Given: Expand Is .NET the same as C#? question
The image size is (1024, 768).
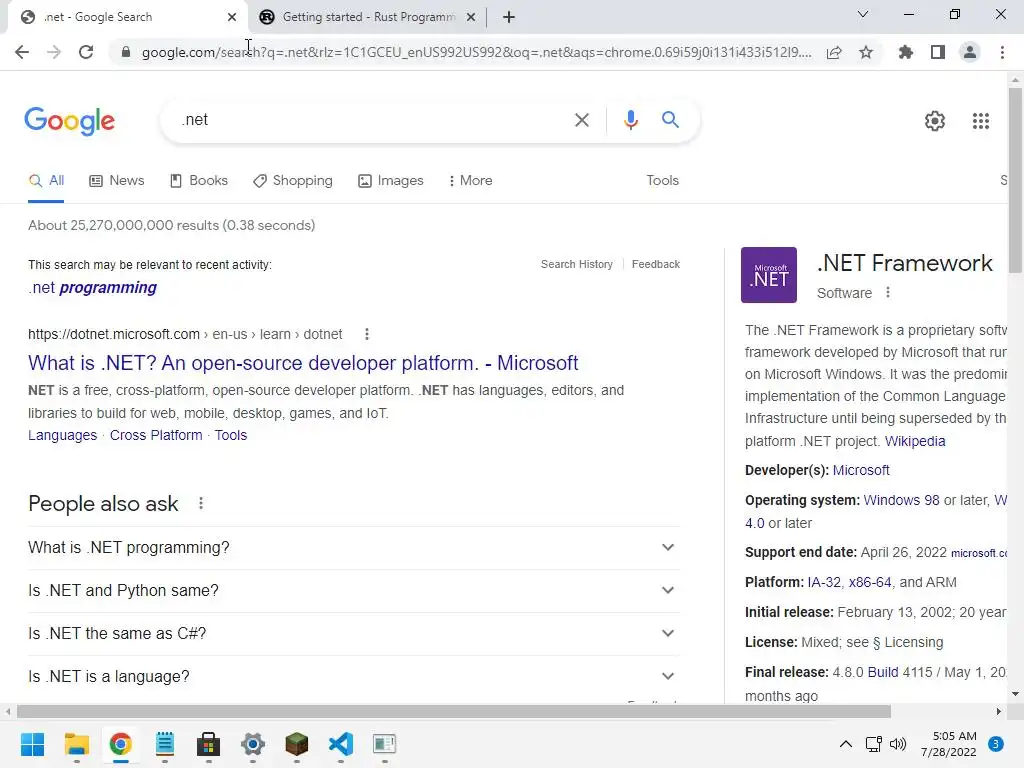Looking at the screenshot, I should [x=353, y=634].
